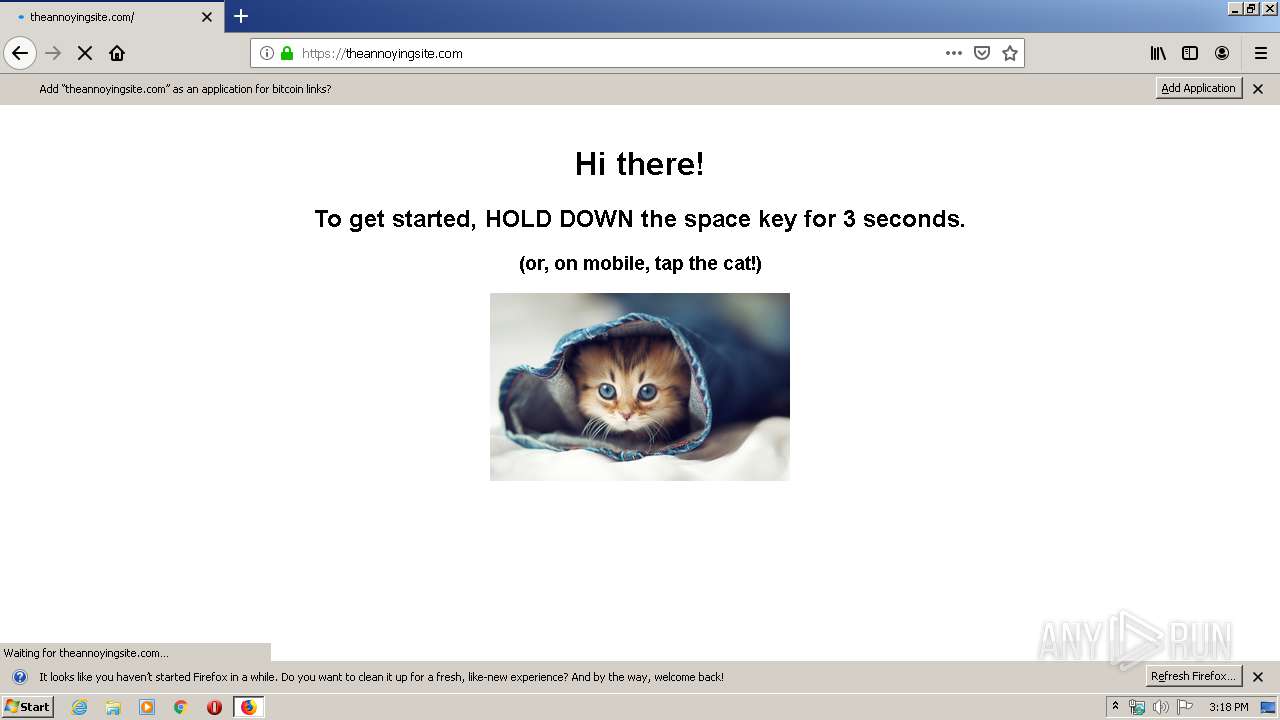Image resolution: width=1280 pixels, height=720 pixels.
Task: Open Firefox Account profile icon
Action: click(x=1222, y=53)
